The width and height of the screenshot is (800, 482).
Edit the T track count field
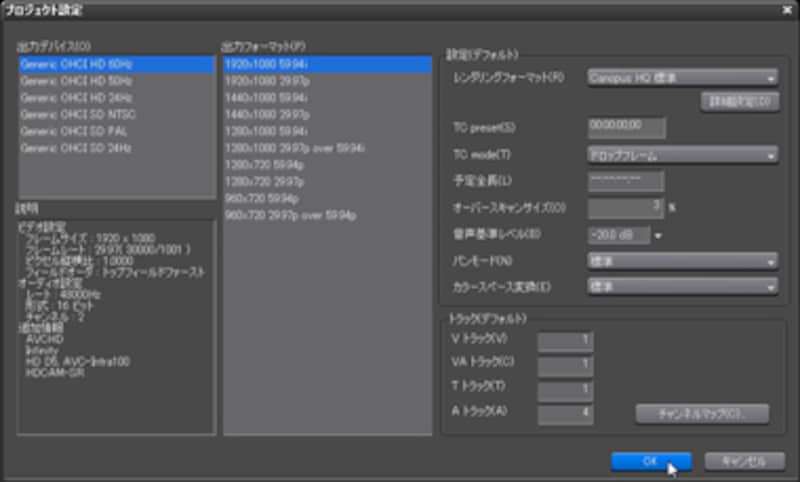coord(565,390)
